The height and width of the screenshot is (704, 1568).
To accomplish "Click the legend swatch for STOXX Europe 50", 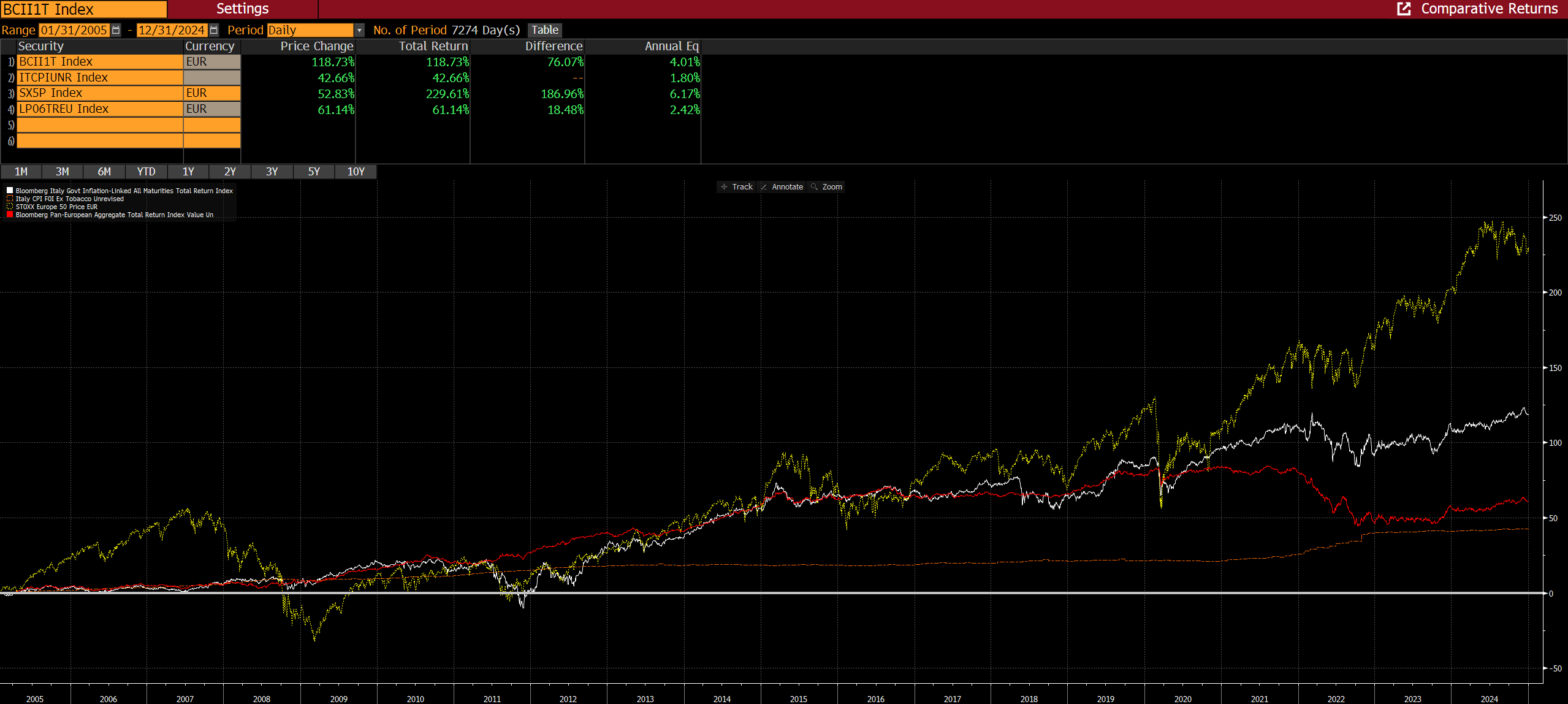I will (x=10, y=207).
